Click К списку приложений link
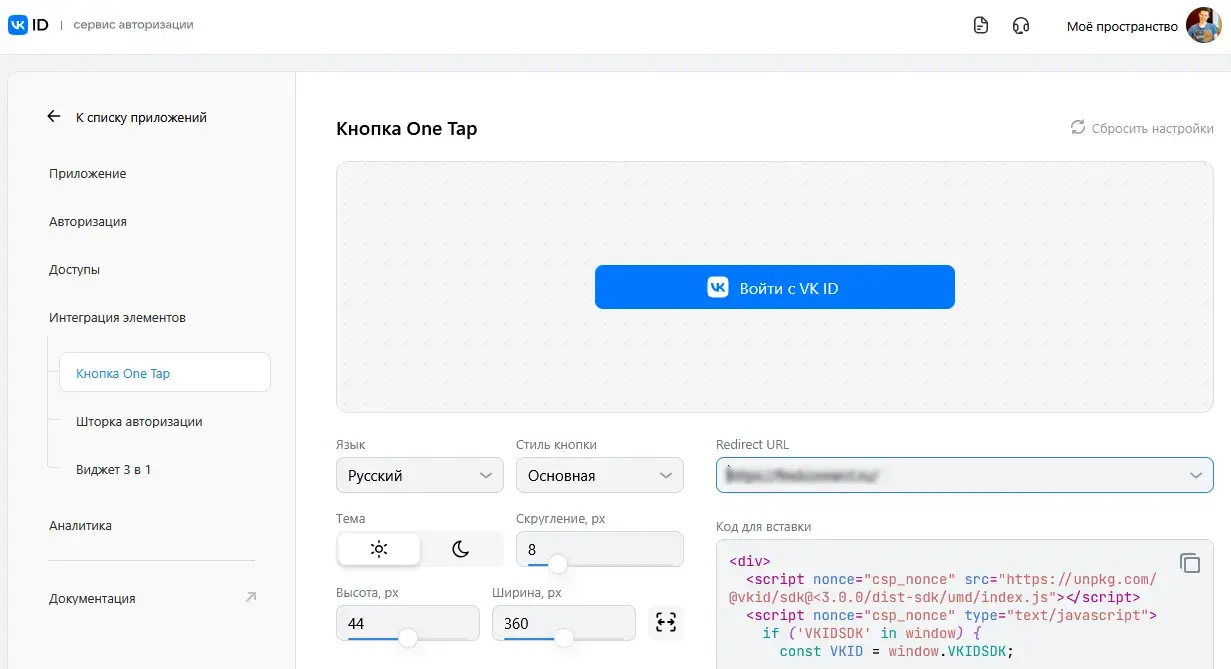The height and width of the screenshot is (669, 1231). pos(141,117)
